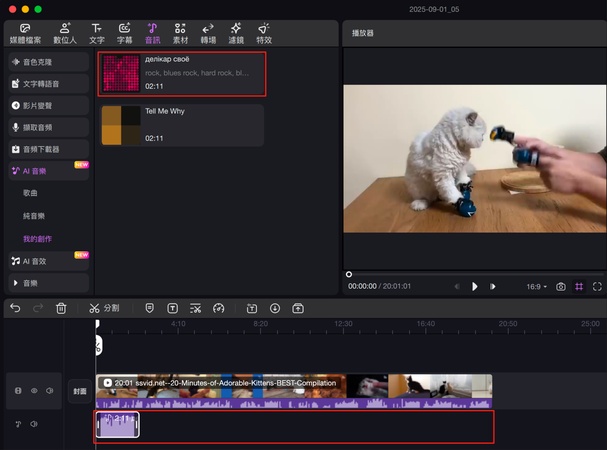607x450 pixels.
Task: Select the 純音樂 instrumental sub-item
Action: pyautogui.click(x=34, y=216)
